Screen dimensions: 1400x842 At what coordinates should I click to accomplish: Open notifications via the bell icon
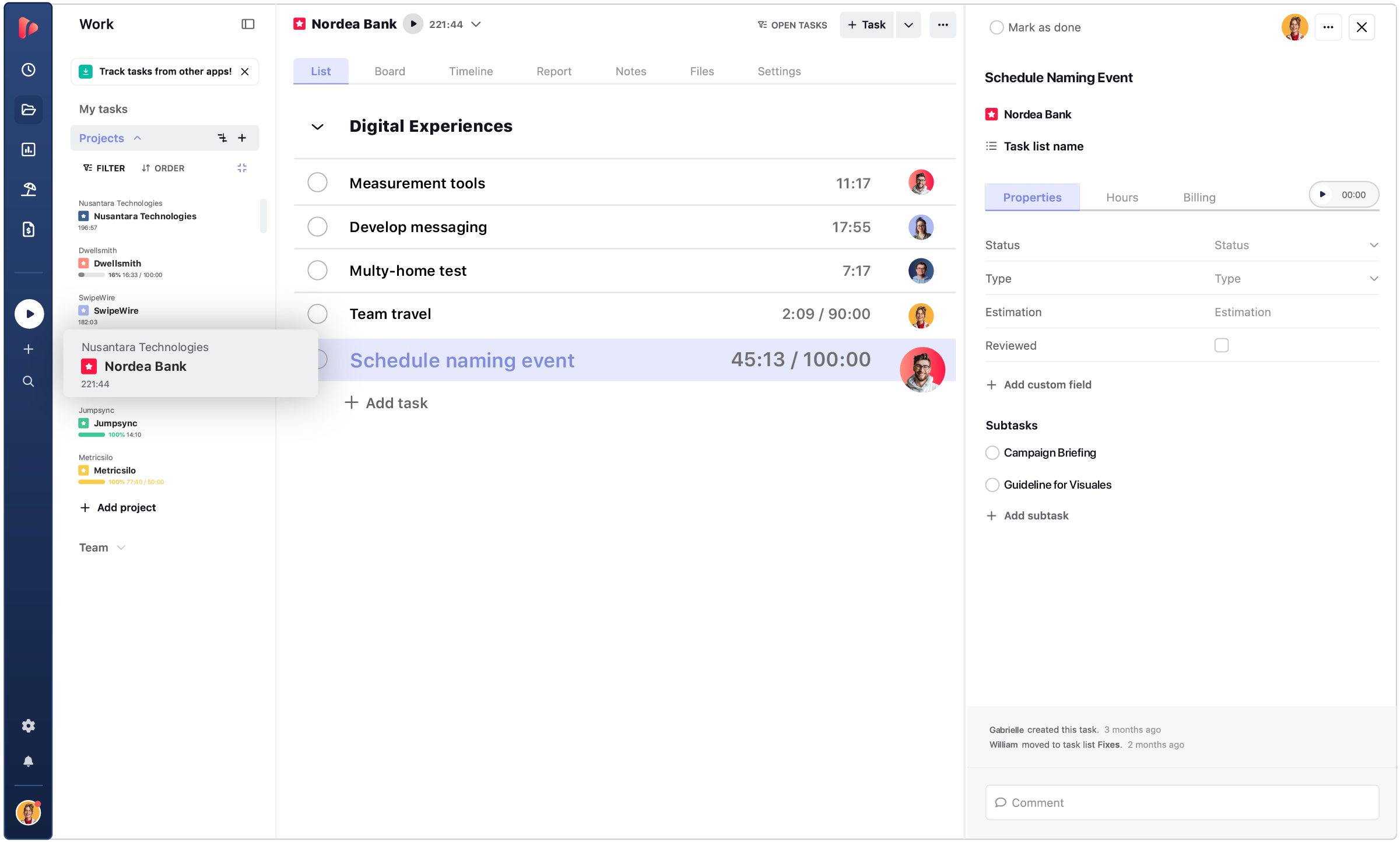[28, 761]
